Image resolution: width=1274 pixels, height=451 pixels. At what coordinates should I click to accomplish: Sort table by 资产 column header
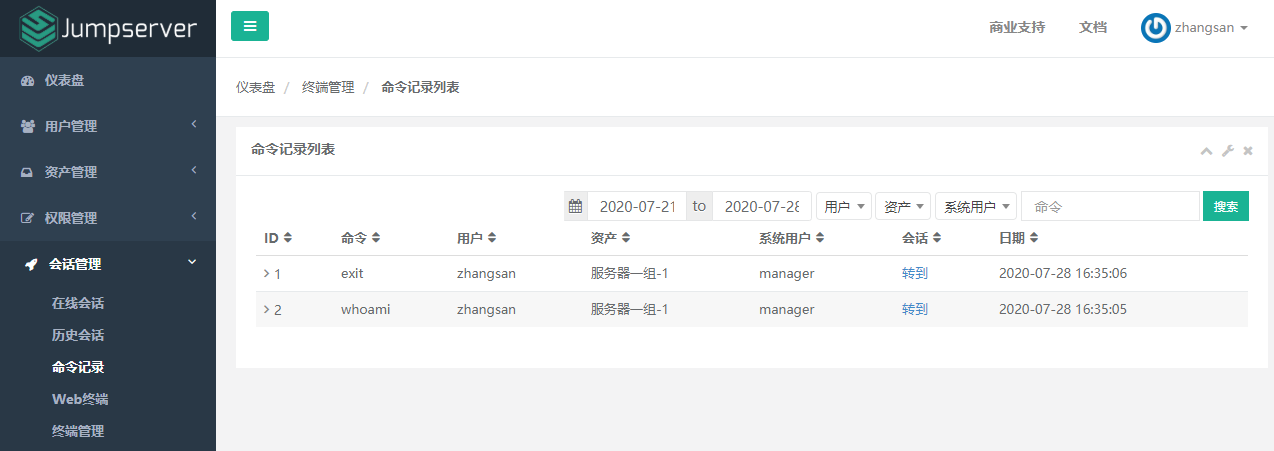coord(611,238)
